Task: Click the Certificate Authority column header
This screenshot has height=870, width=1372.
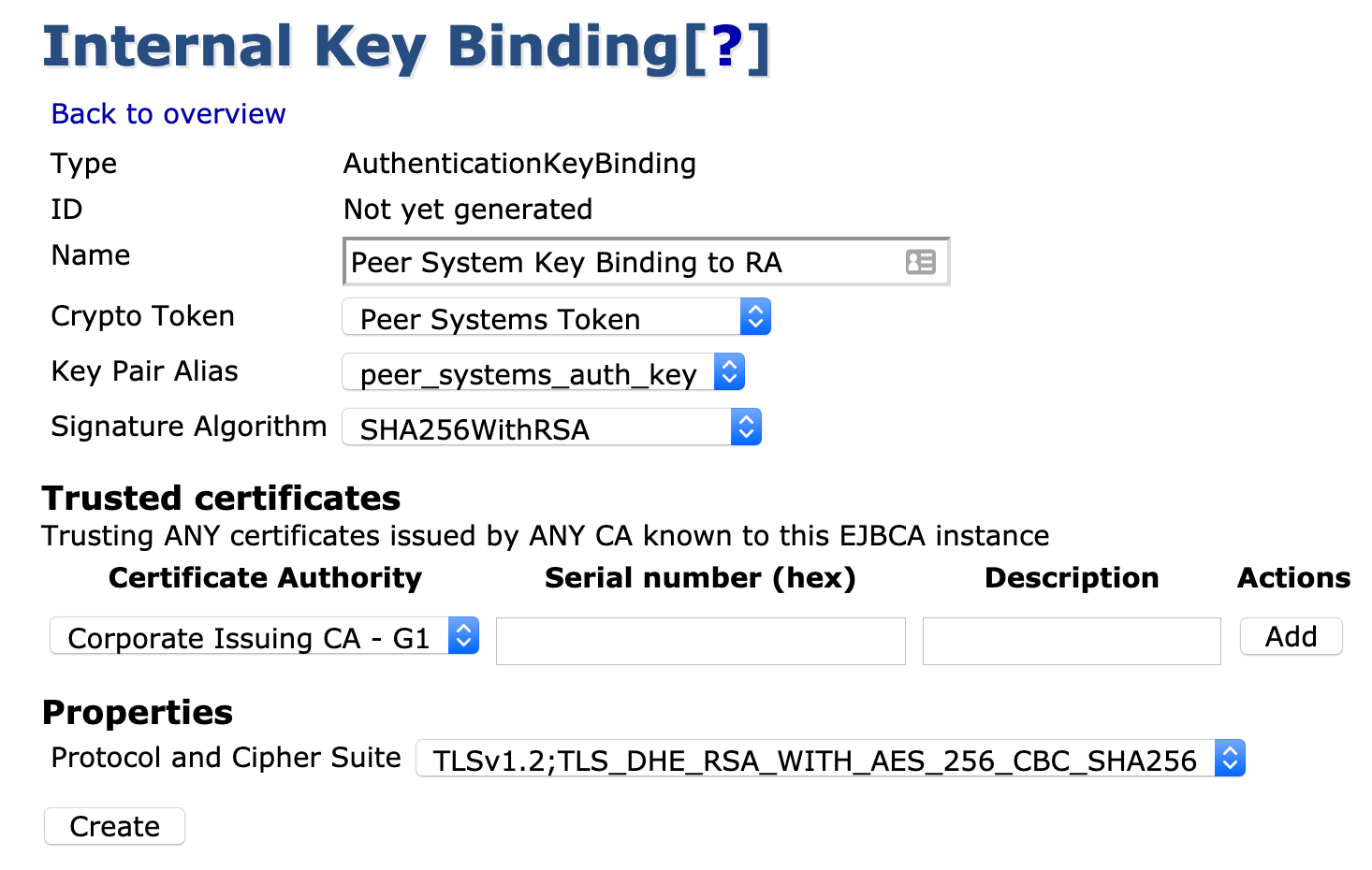Action: coord(265,578)
